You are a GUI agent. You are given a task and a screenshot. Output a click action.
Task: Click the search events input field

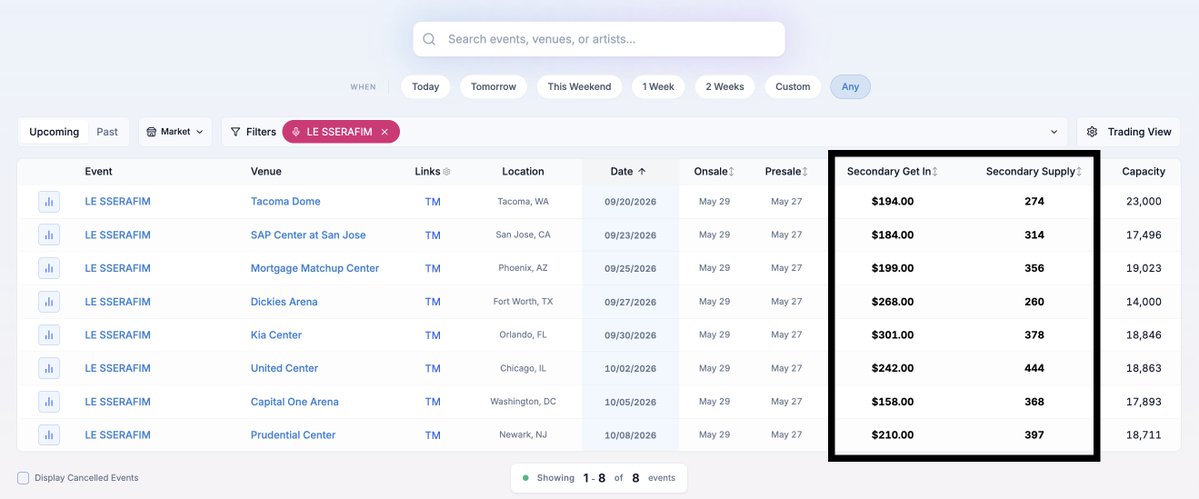(599, 39)
